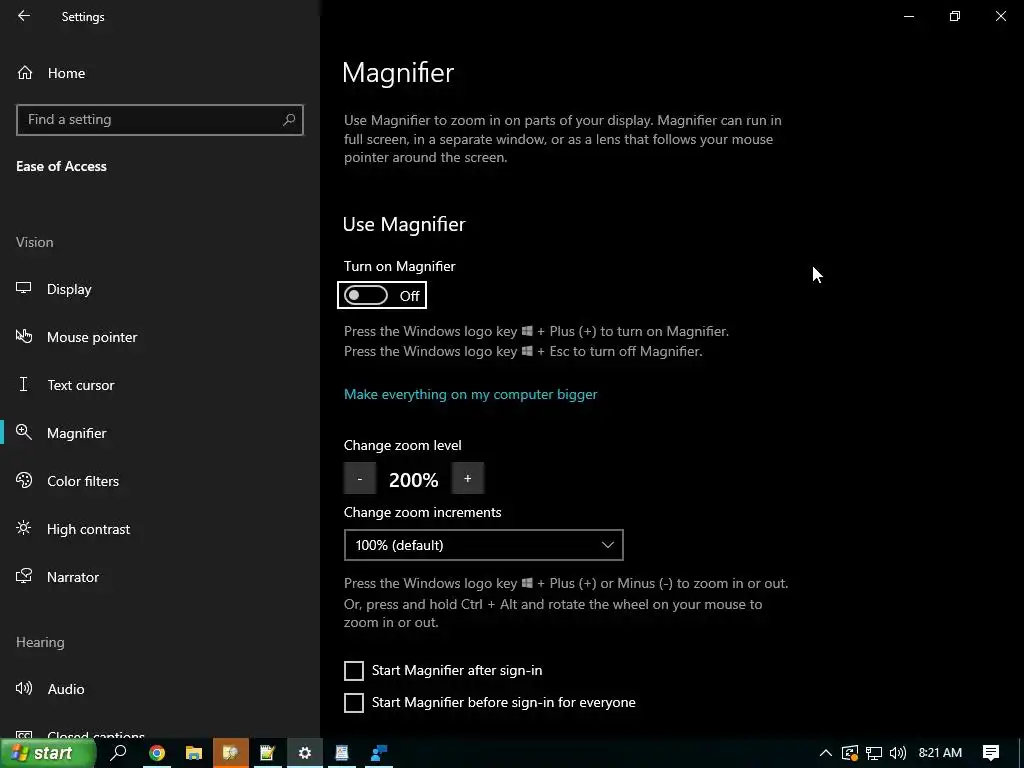1024x768 pixels.
Task: Open Make everything on my computer bigger link
Action: point(470,394)
